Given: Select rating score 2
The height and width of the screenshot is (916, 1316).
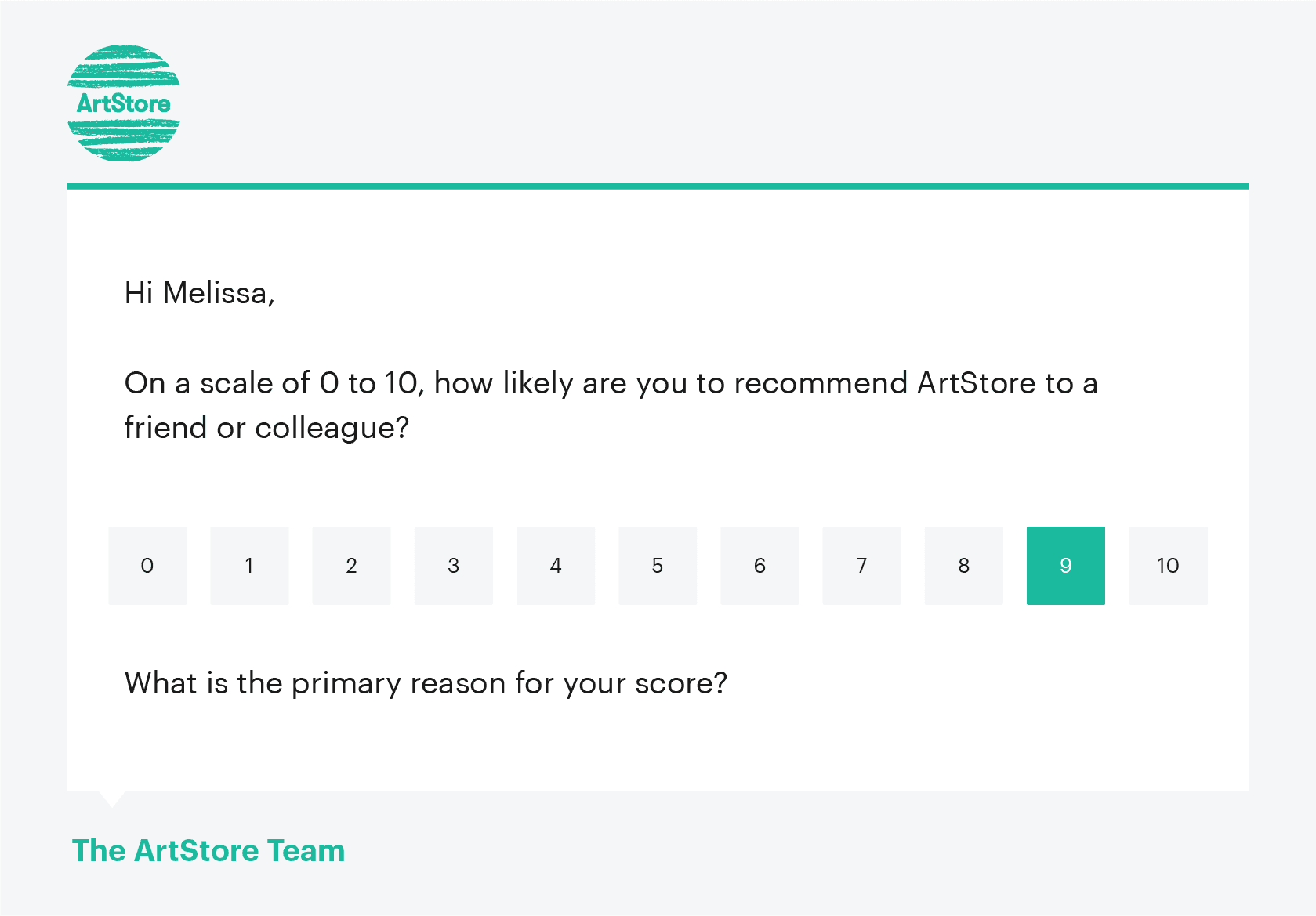Looking at the screenshot, I should pos(351,565).
